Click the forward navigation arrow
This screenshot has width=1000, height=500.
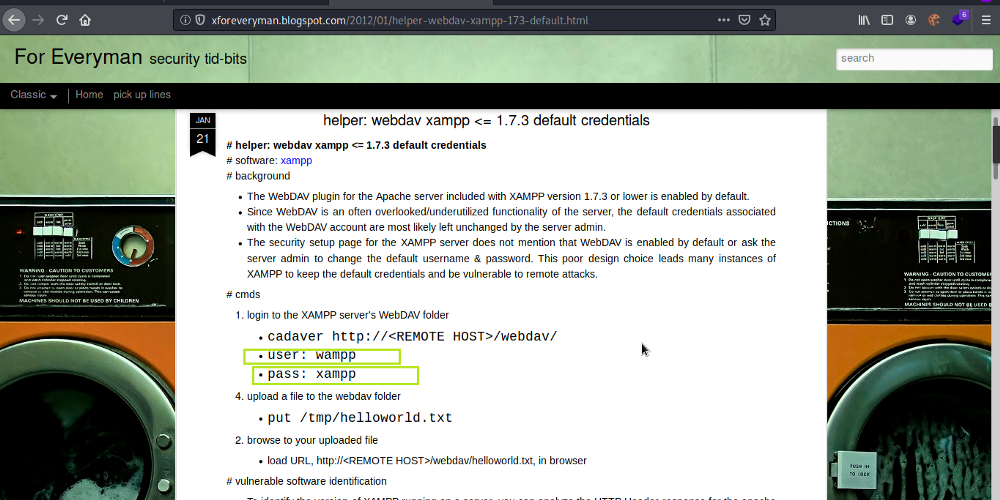tap(38, 20)
